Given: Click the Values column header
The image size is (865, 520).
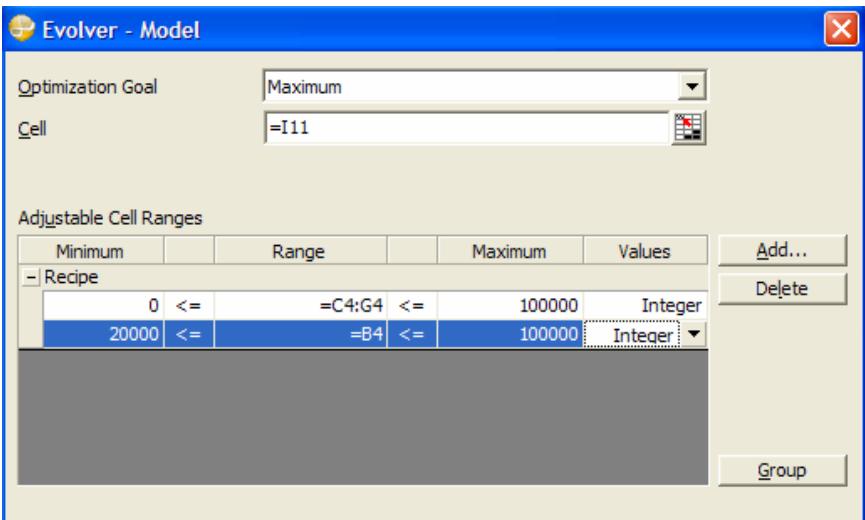Looking at the screenshot, I should coord(645,251).
